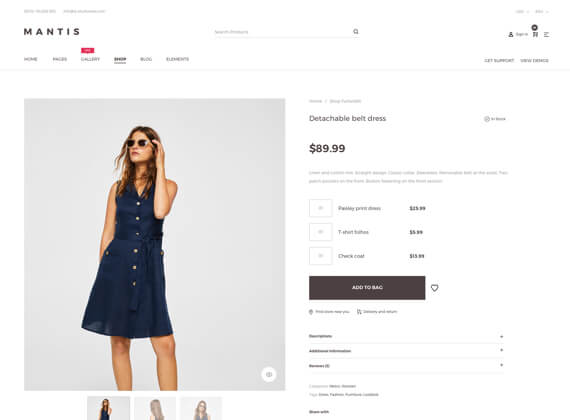
Task: Click the store location pin icon
Action: (x=311, y=312)
